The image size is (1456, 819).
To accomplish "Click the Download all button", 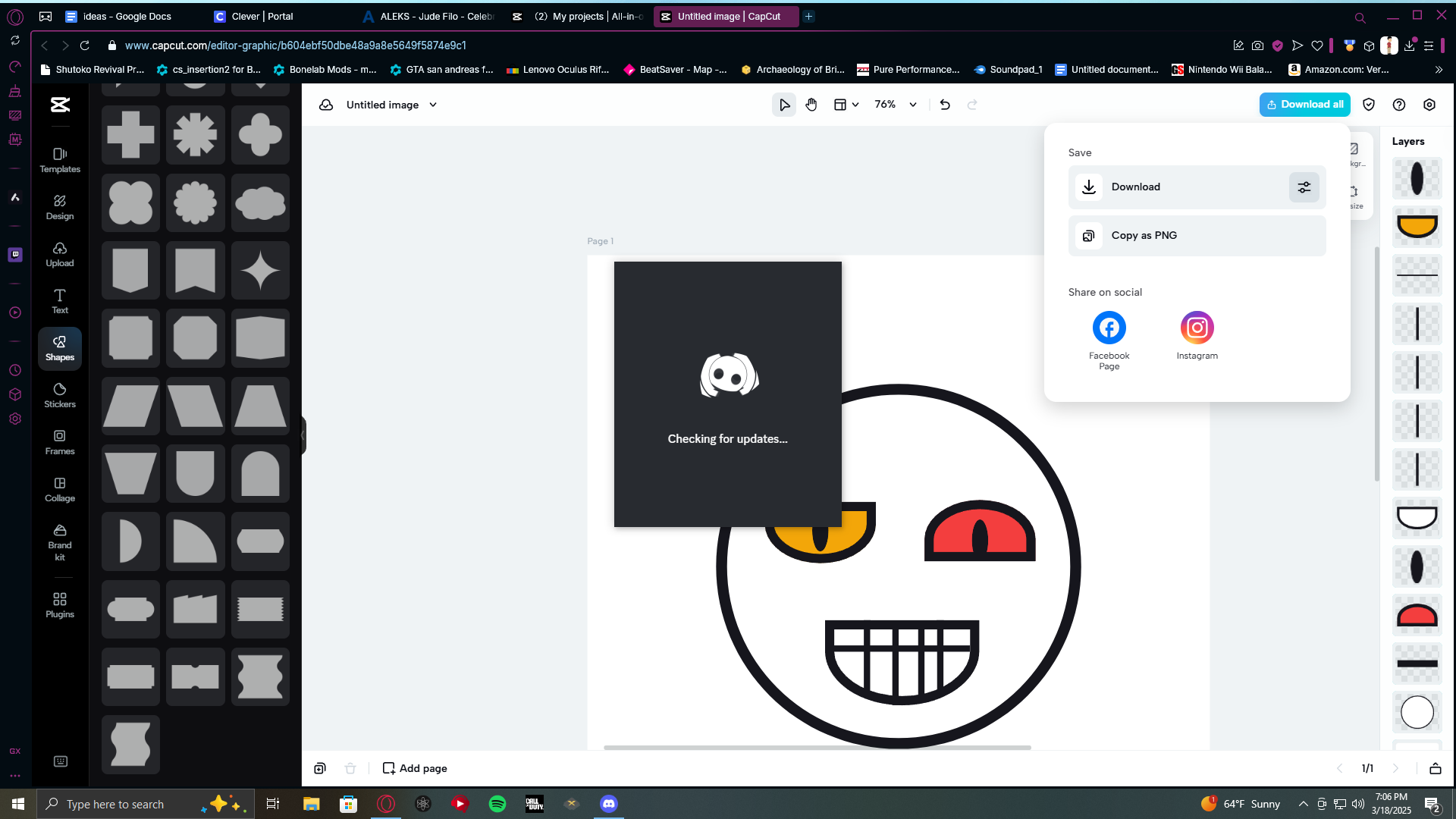I will point(1304,105).
